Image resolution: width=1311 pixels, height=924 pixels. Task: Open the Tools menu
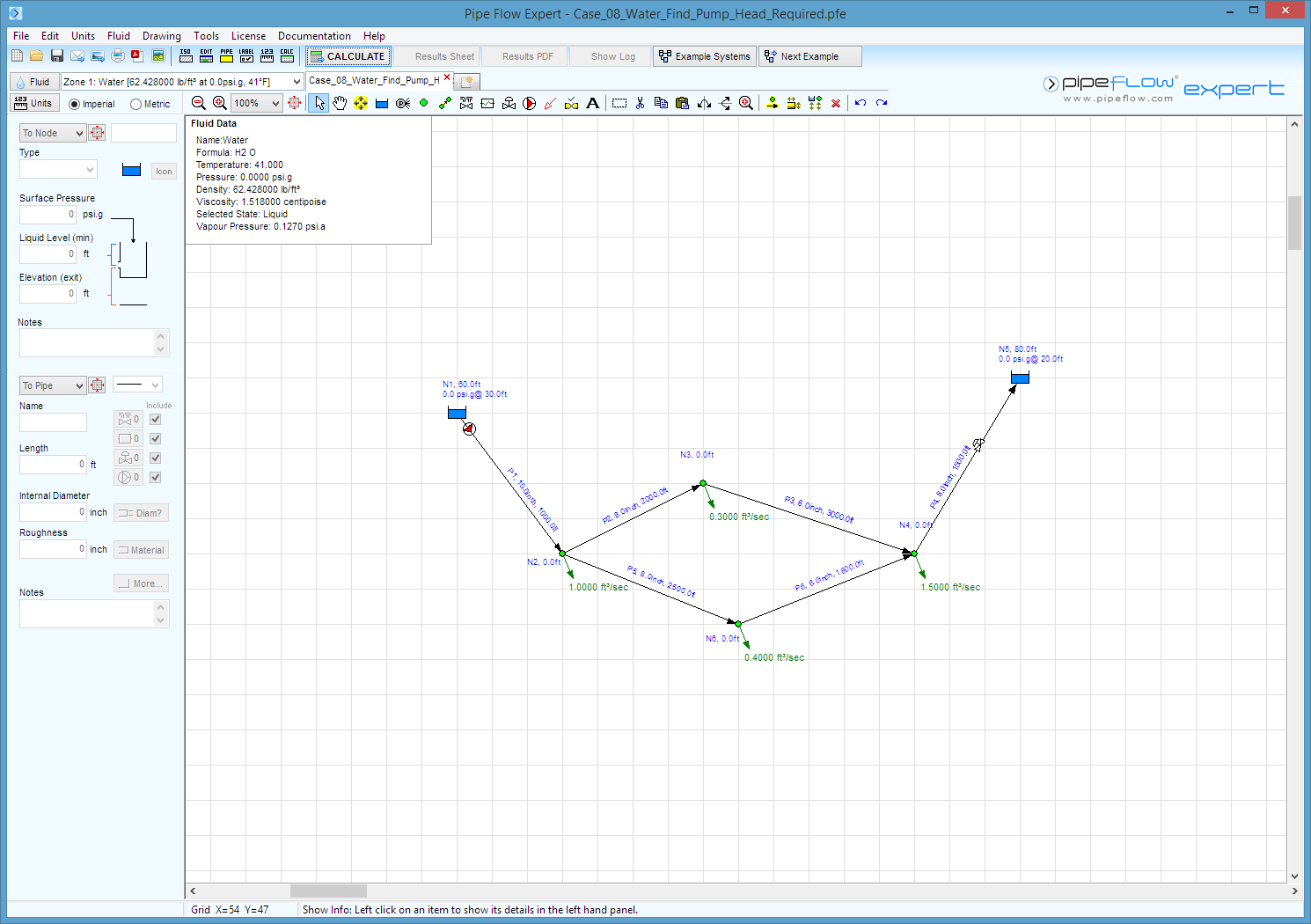[207, 36]
